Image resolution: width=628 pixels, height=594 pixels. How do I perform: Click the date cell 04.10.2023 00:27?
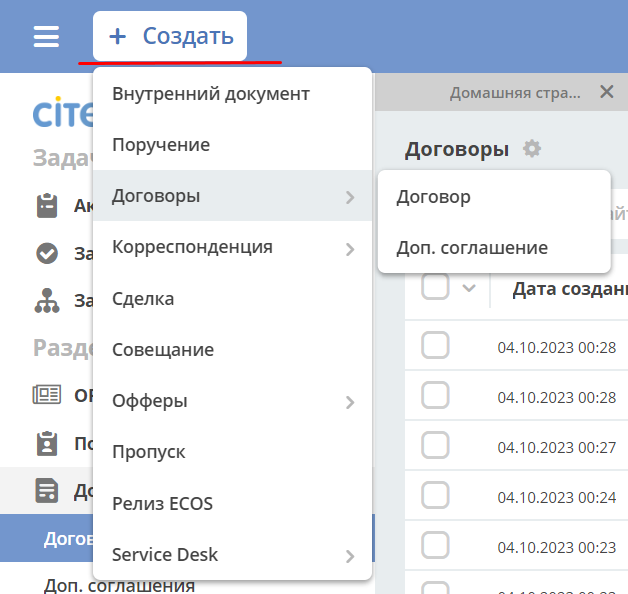click(557, 447)
